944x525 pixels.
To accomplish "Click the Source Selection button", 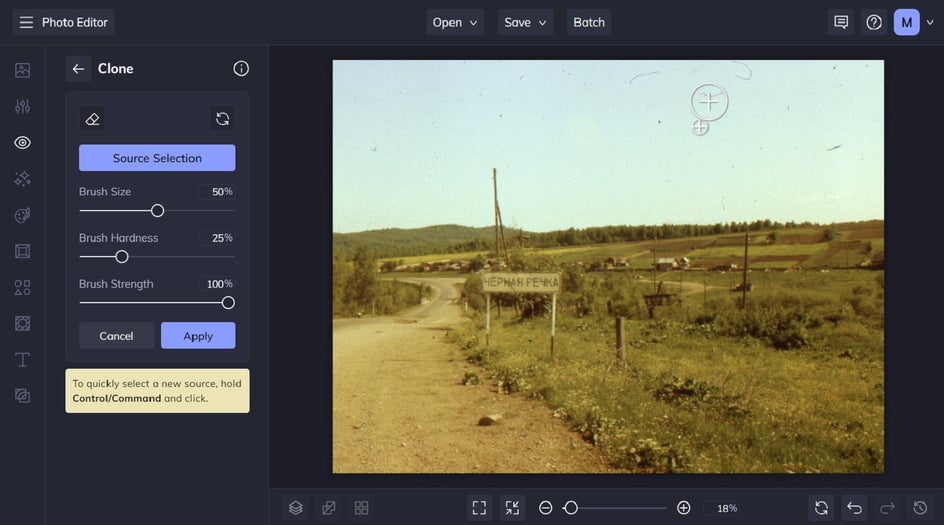I will tap(157, 158).
